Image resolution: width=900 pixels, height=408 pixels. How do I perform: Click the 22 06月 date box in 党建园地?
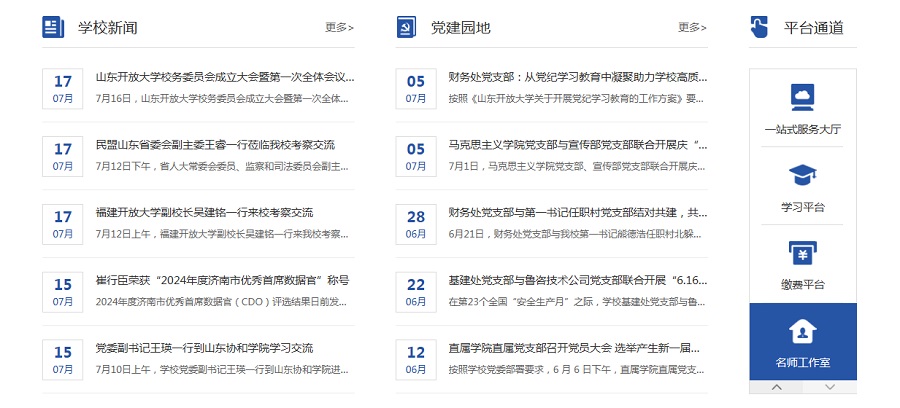coord(416,292)
